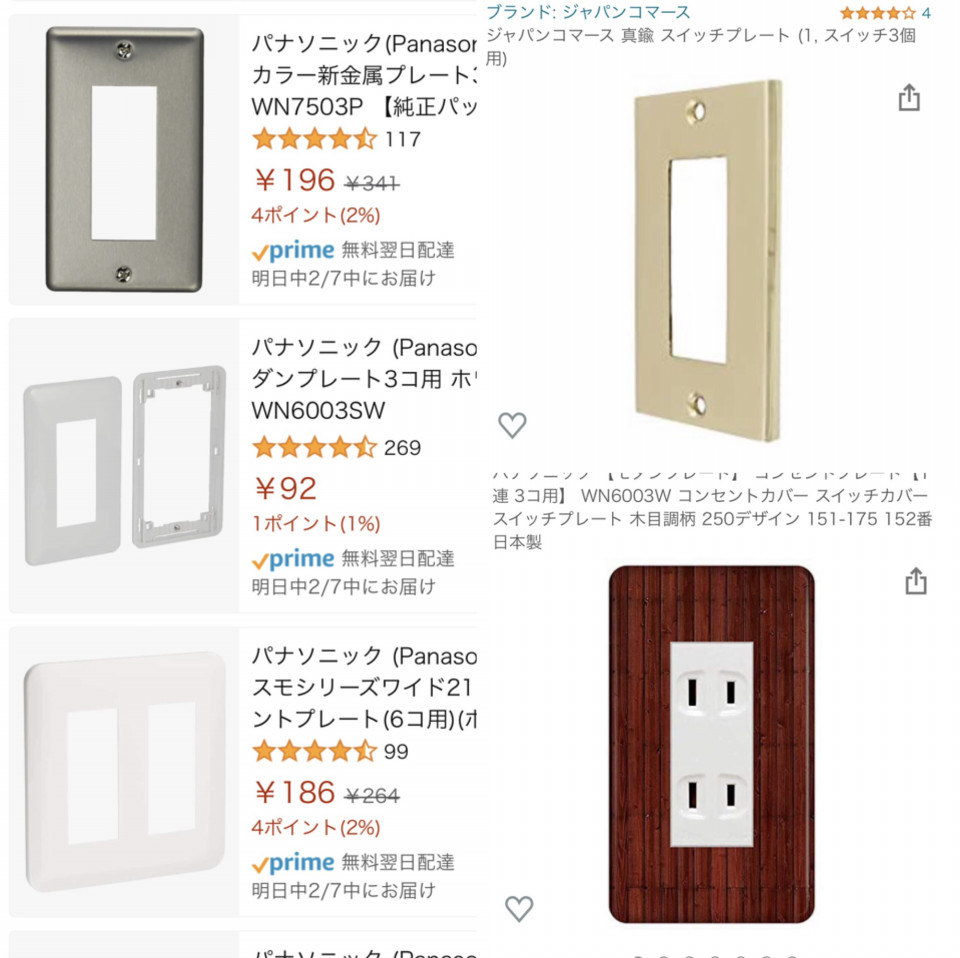Viewport: 960px width, 958px height.
Task: Click the ¥186 price
Action: pyautogui.click(x=294, y=792)
